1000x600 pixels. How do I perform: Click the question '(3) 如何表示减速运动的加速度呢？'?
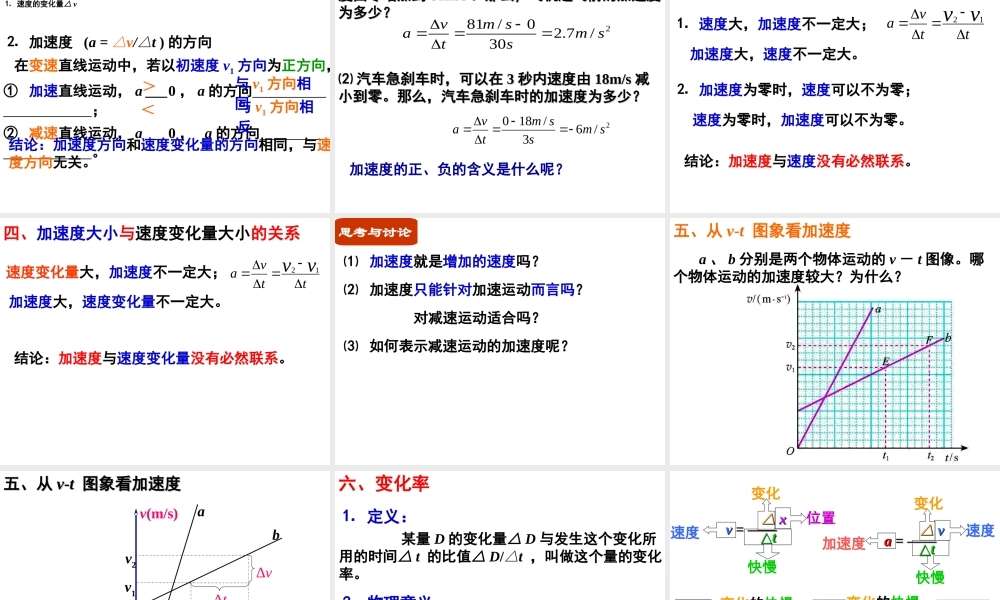pos(456,346)
